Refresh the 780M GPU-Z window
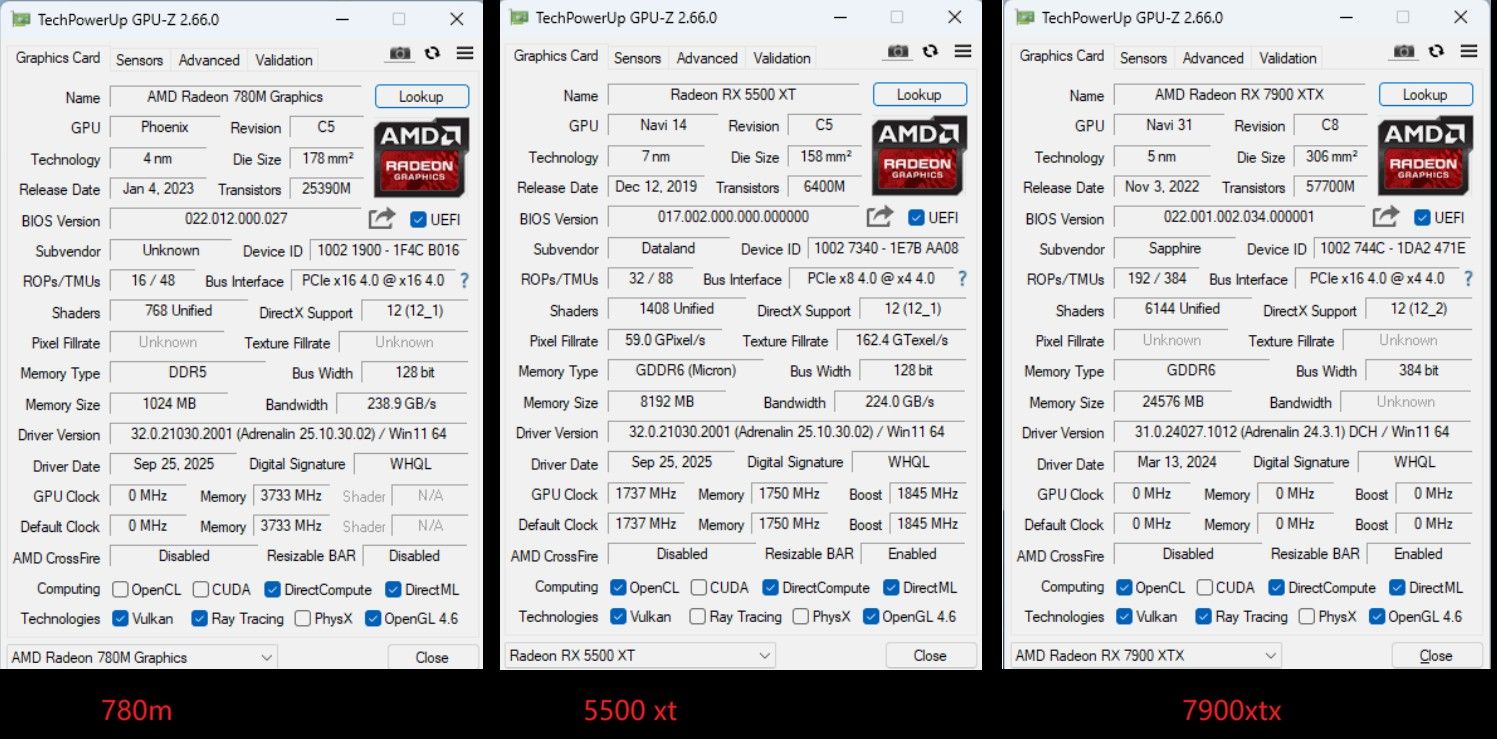Image resolution: width=1497 pixels, height=739 pixels. (432, 54)
